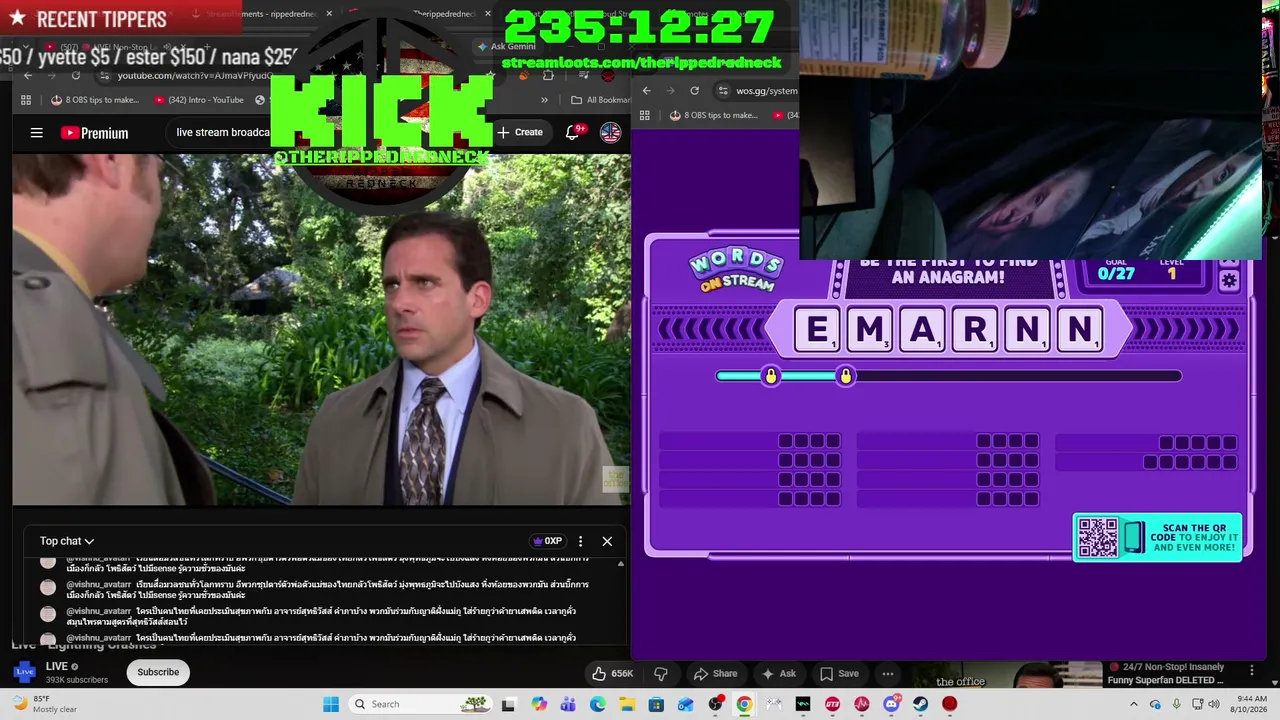
Task: Open the bookmarks apps grid icon in wos.gg window
Action: pos(647,115)
